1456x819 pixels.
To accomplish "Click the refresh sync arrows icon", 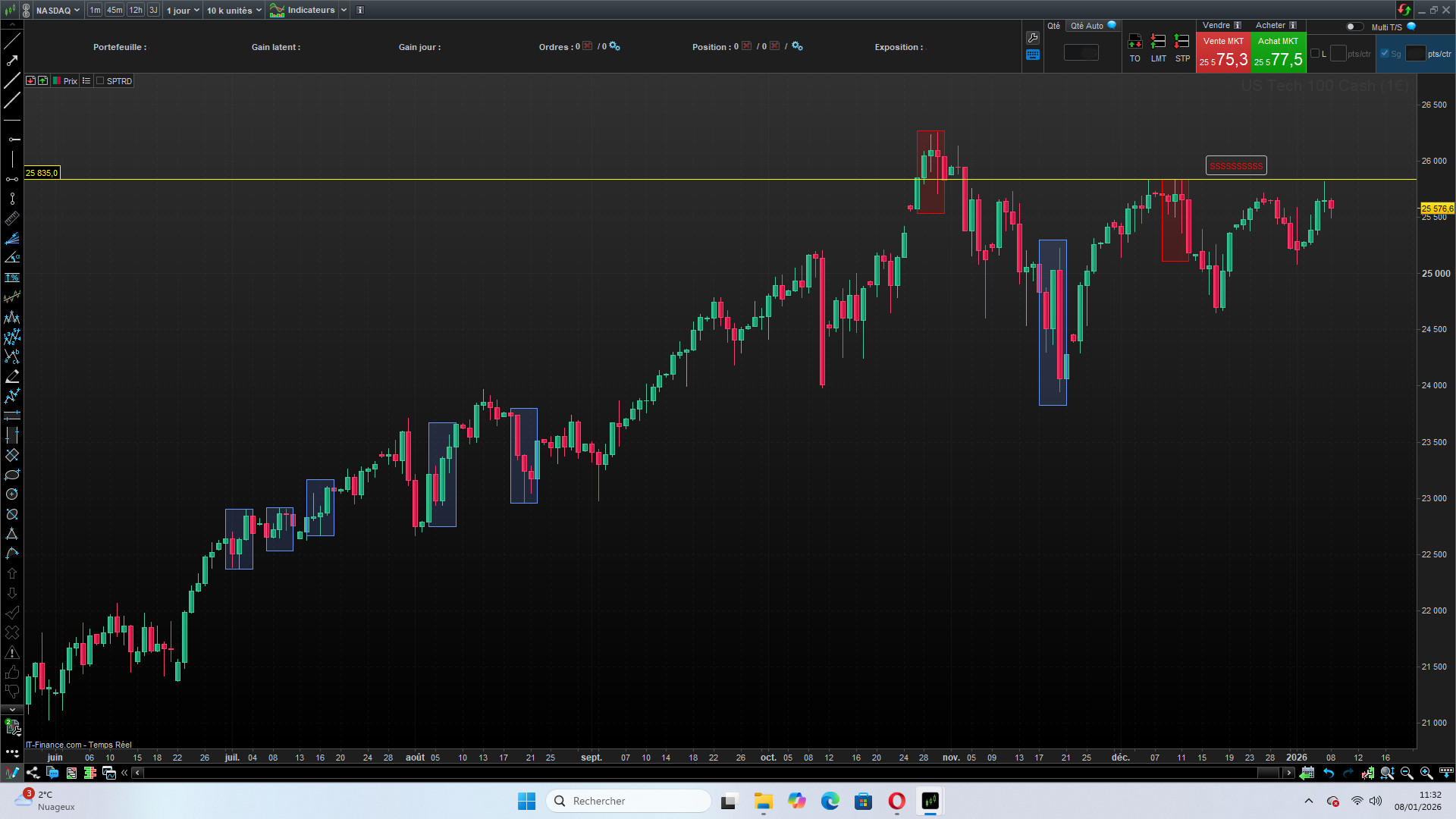I will [1404, 10].
